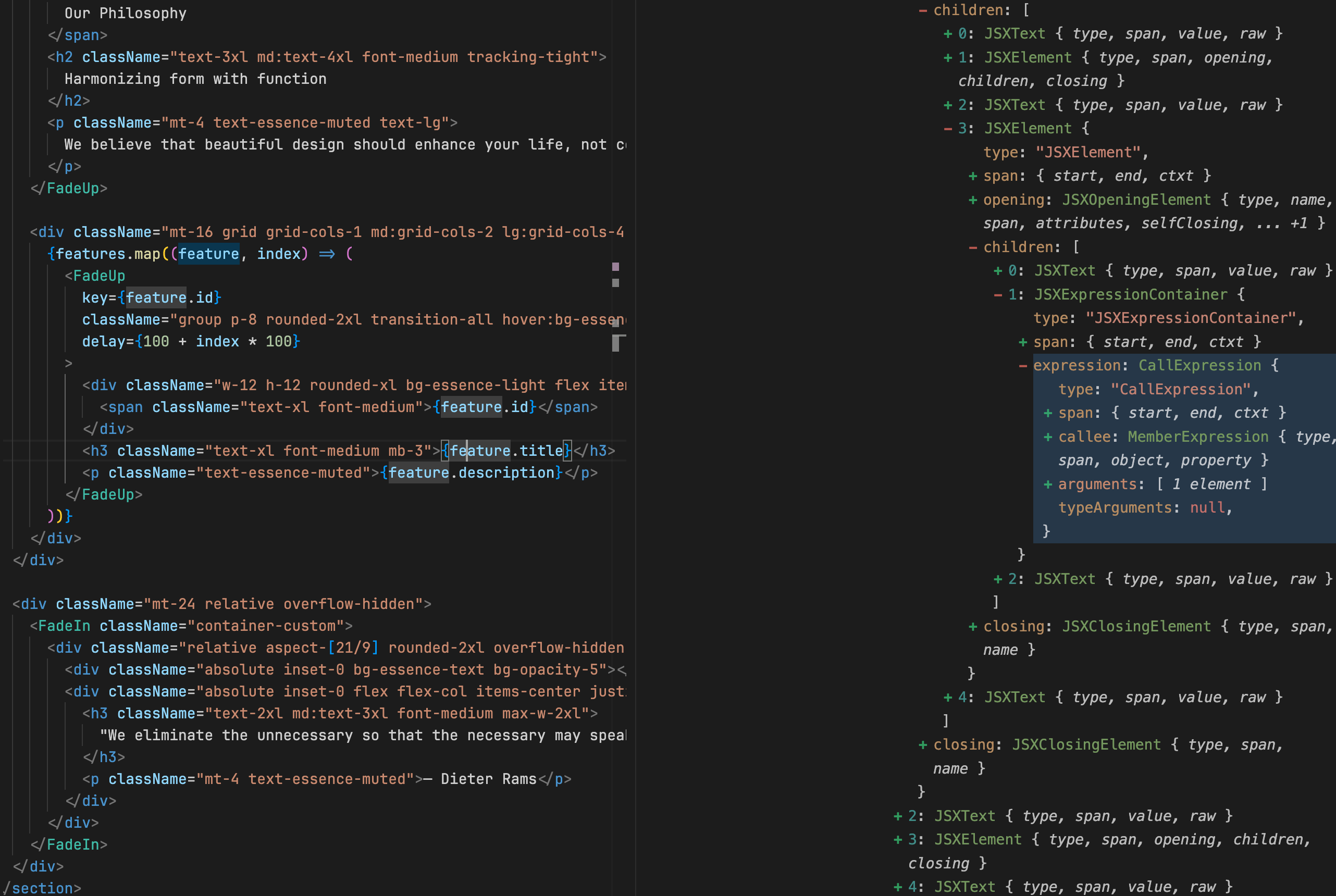This screenshot has width=1336, height=896.
Task: Place cursor on opening FadeUp tag
Action: click(98, 276)
